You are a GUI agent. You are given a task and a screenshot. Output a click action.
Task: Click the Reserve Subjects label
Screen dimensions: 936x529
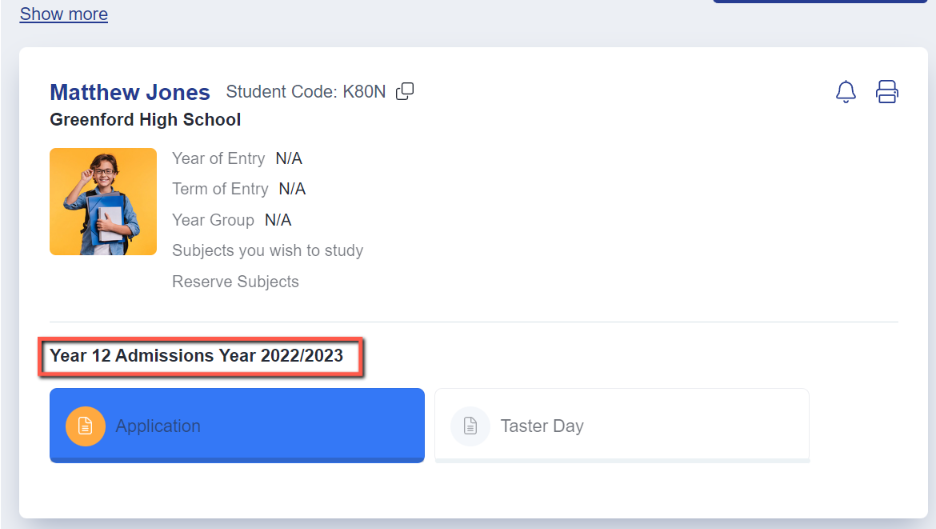point(235,282)
